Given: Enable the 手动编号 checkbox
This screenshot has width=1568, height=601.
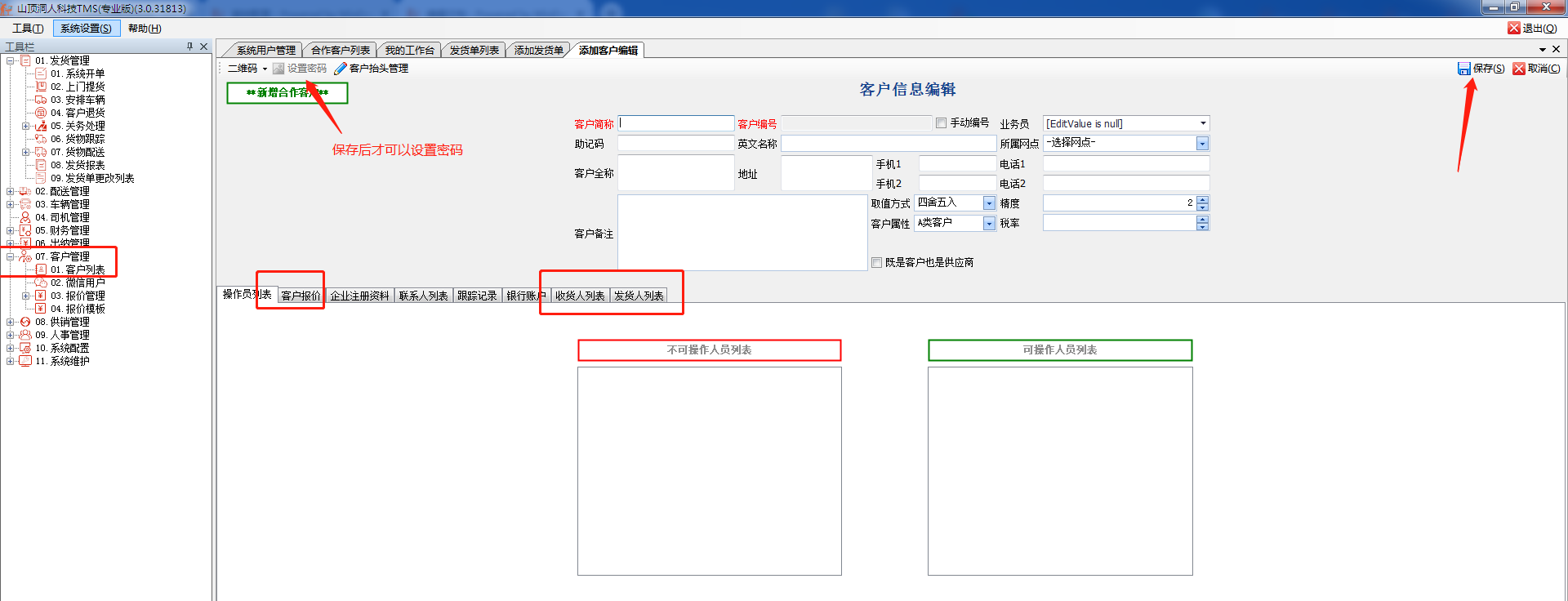Looking at the screenshot, I should click(942, 123).
